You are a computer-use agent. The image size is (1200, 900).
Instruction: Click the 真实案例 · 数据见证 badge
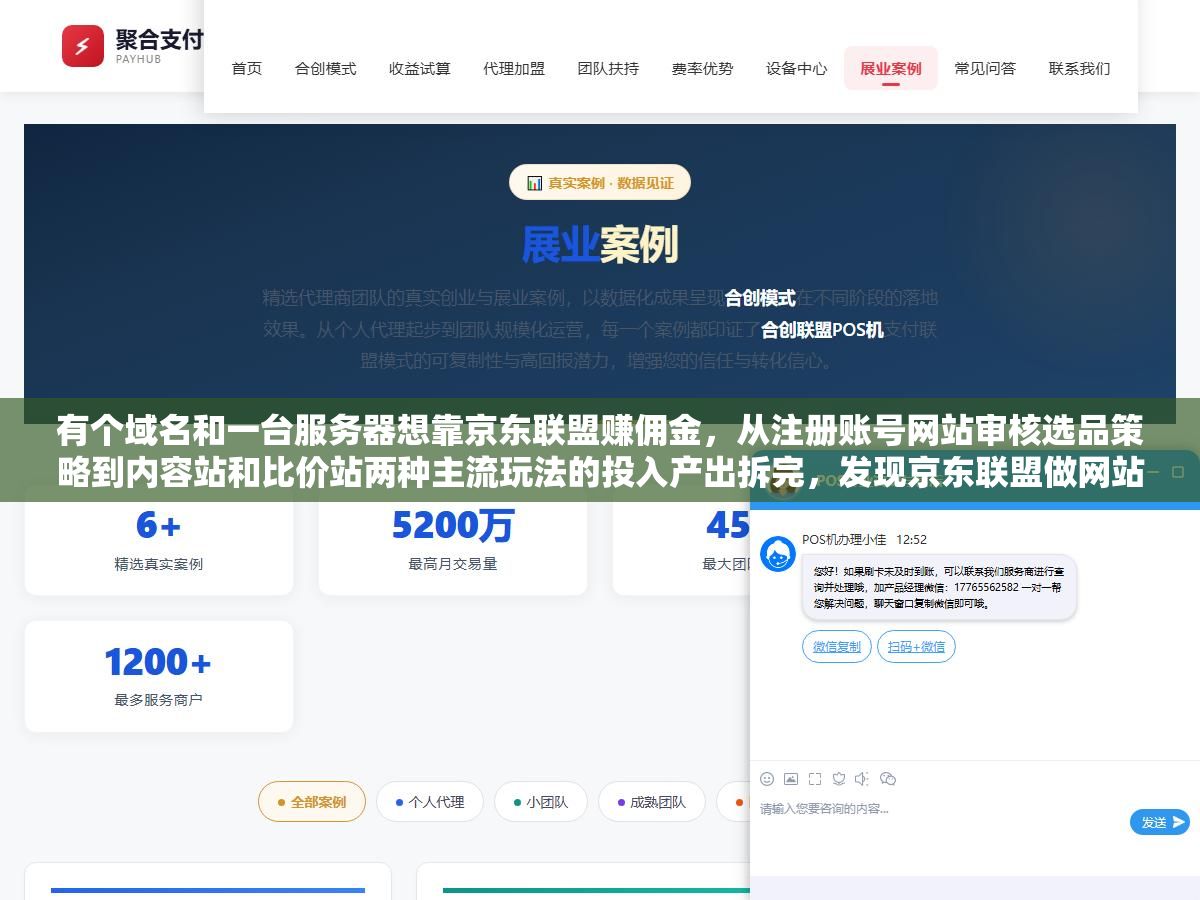(600, 182)
